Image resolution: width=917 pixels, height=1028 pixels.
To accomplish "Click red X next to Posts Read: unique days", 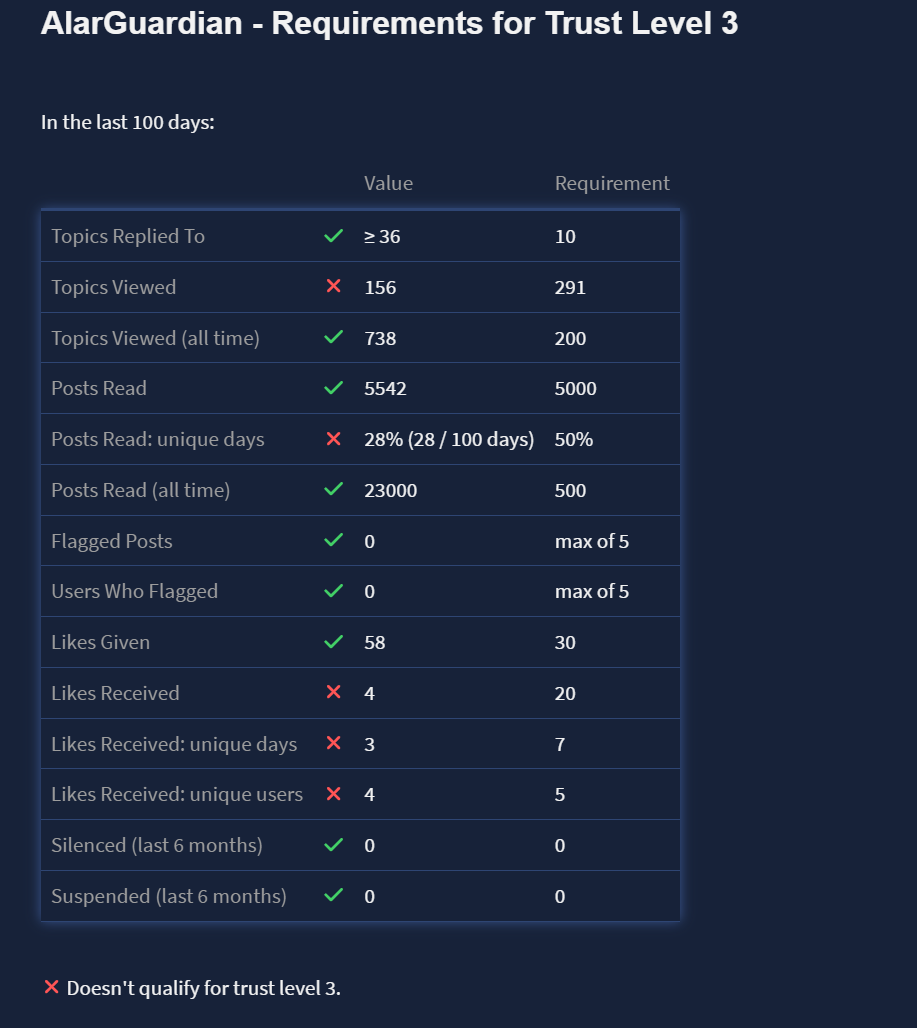I will (x=334, y=439).
